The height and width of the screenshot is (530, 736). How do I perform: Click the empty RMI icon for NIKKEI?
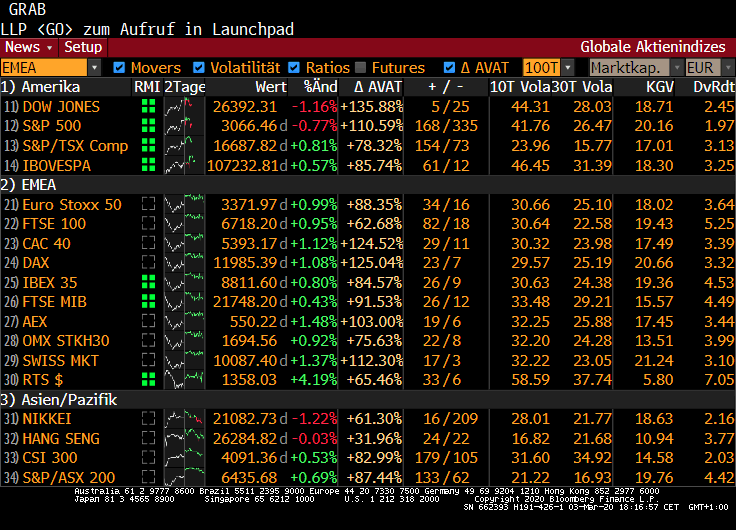149,418
